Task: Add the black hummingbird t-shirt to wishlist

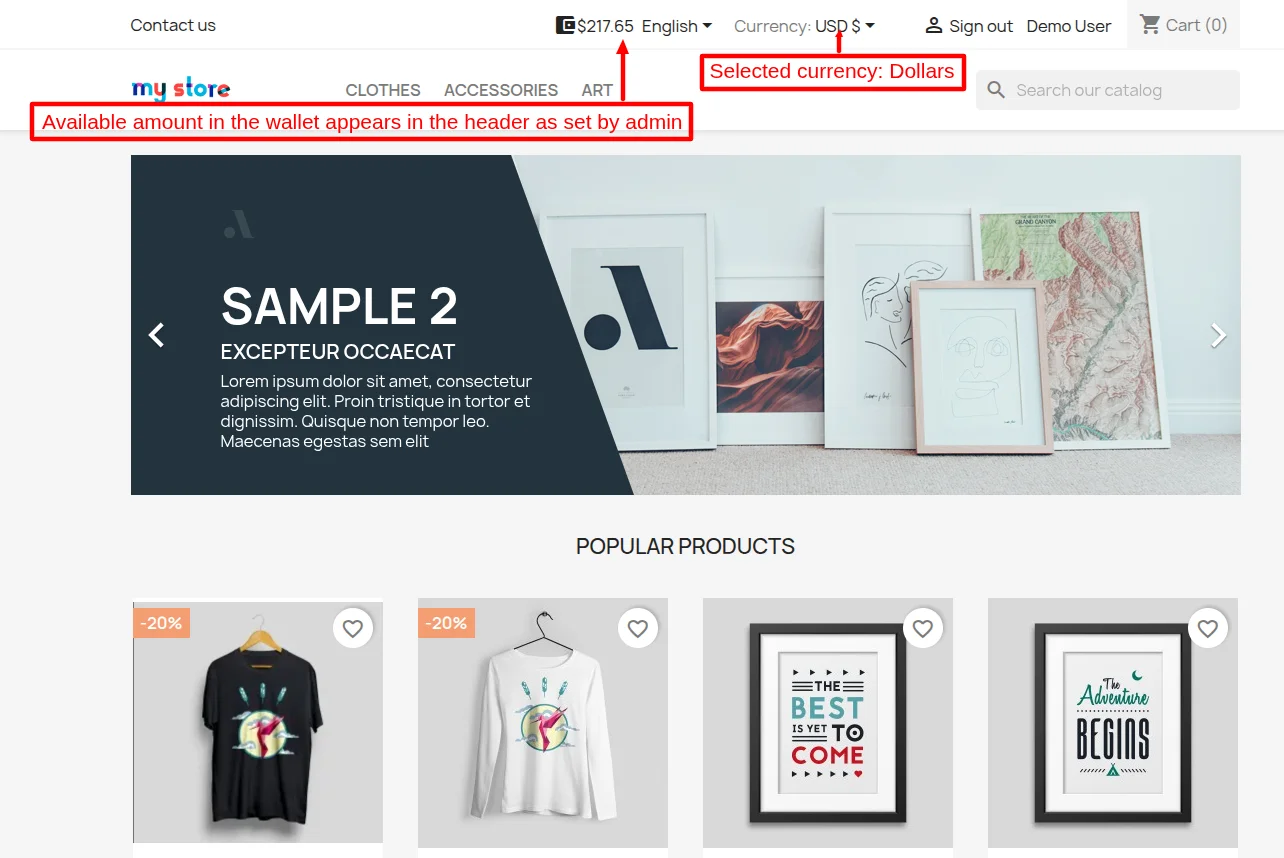Action: point(353,628)
